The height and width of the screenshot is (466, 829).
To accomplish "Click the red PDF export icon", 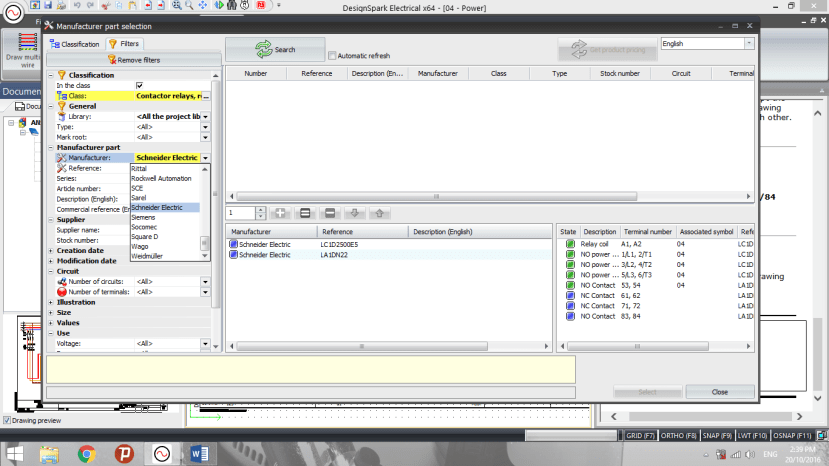I will click(x=261, y=5).
